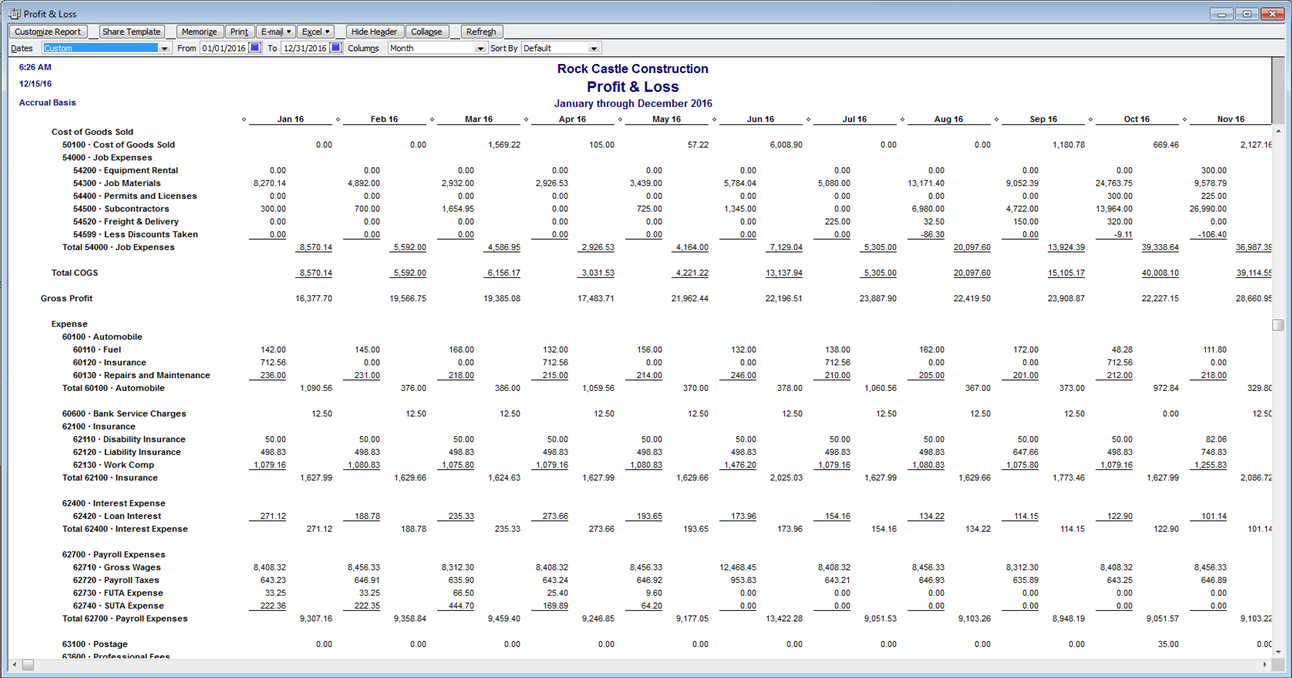Viewport: 1292px width, 678px height.
Task: Select row 50100 · Cost of Goods Sold
Action: (118, 145)
